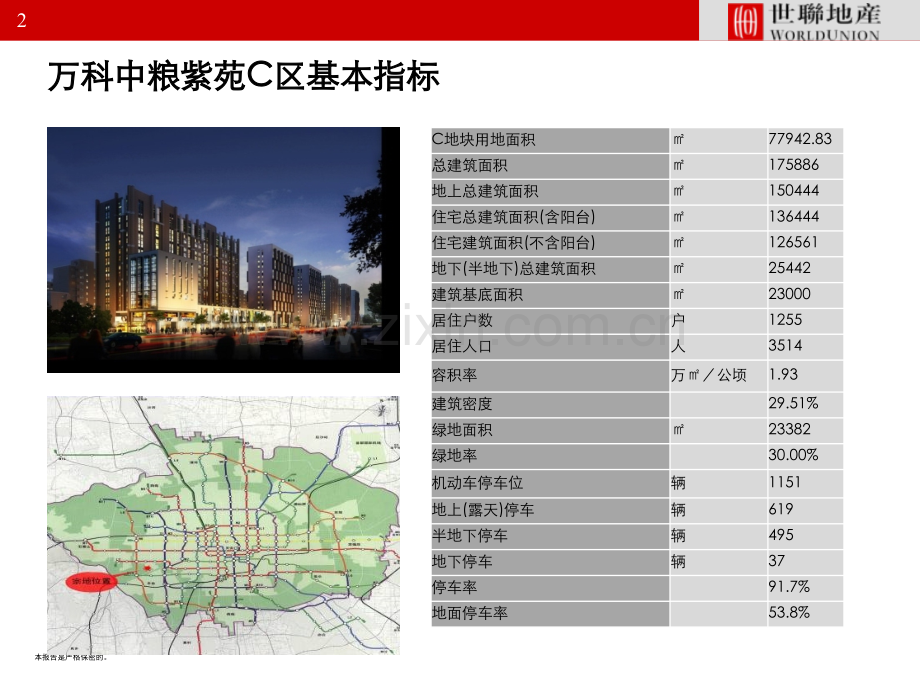The height and width of the screenshot is (690, 920).
Task: Select the cell 居住人口
Action: coord(550,346)
